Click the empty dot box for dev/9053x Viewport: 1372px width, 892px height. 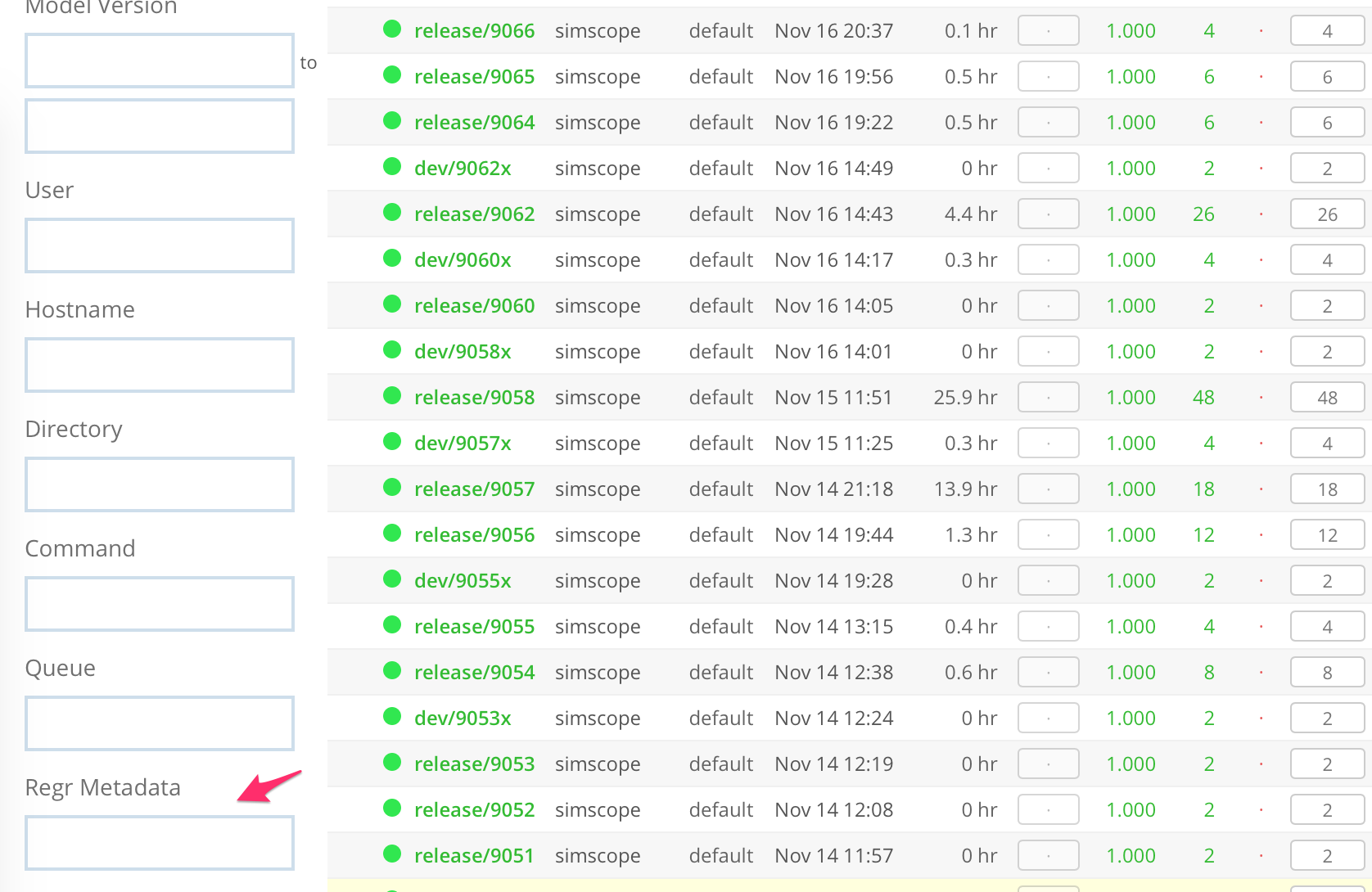tap(1048, 719)
